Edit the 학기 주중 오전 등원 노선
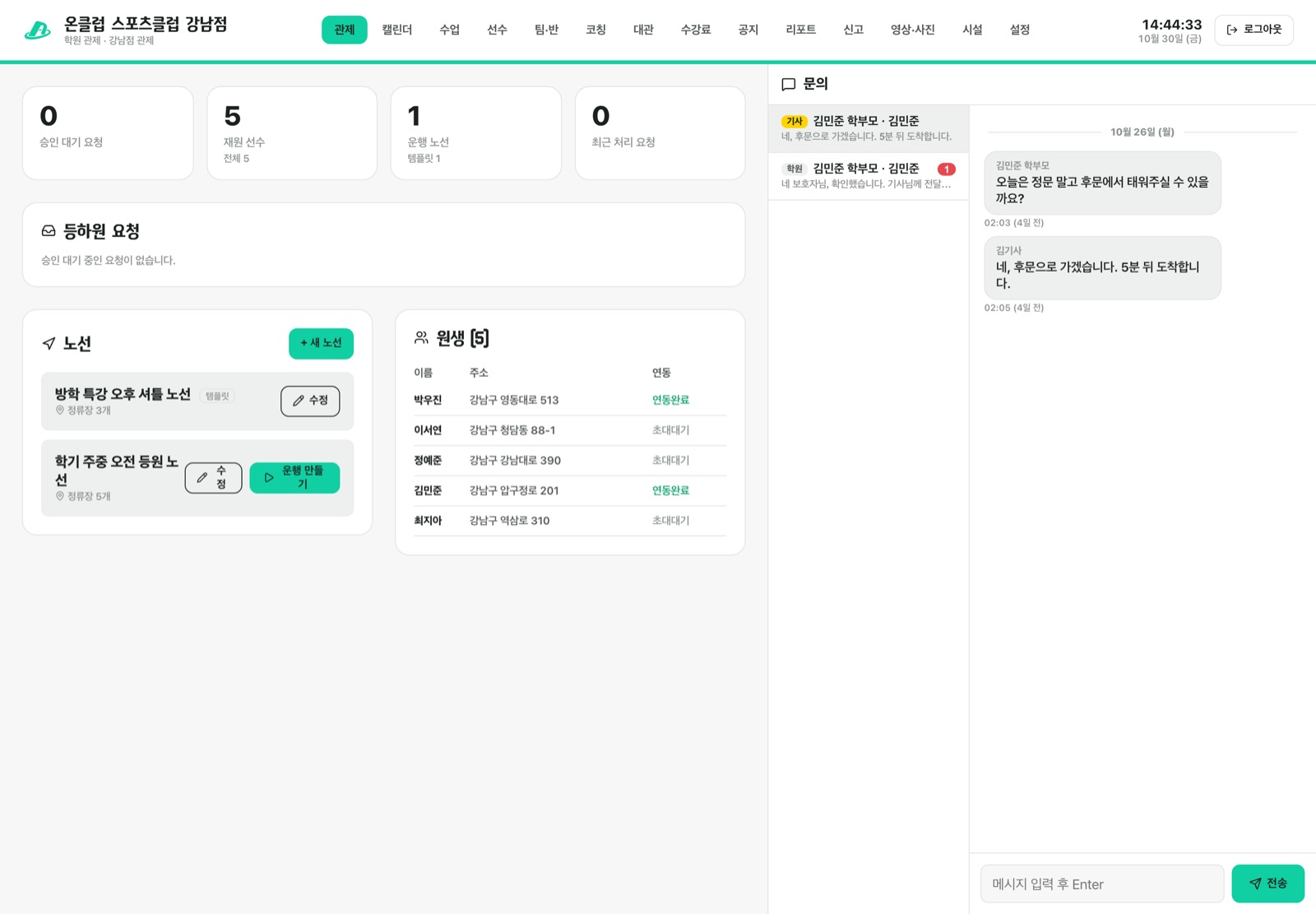 [213, 478]
